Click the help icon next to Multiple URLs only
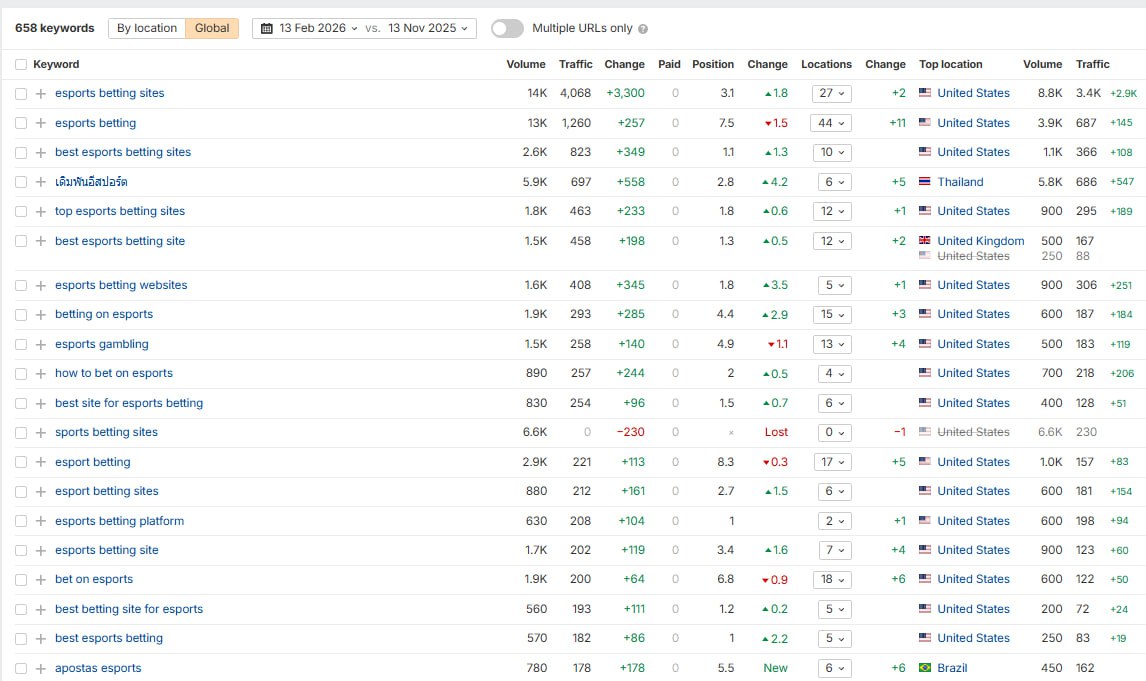The height and width of the screenshot is (681, 1146). coord(643,29)
